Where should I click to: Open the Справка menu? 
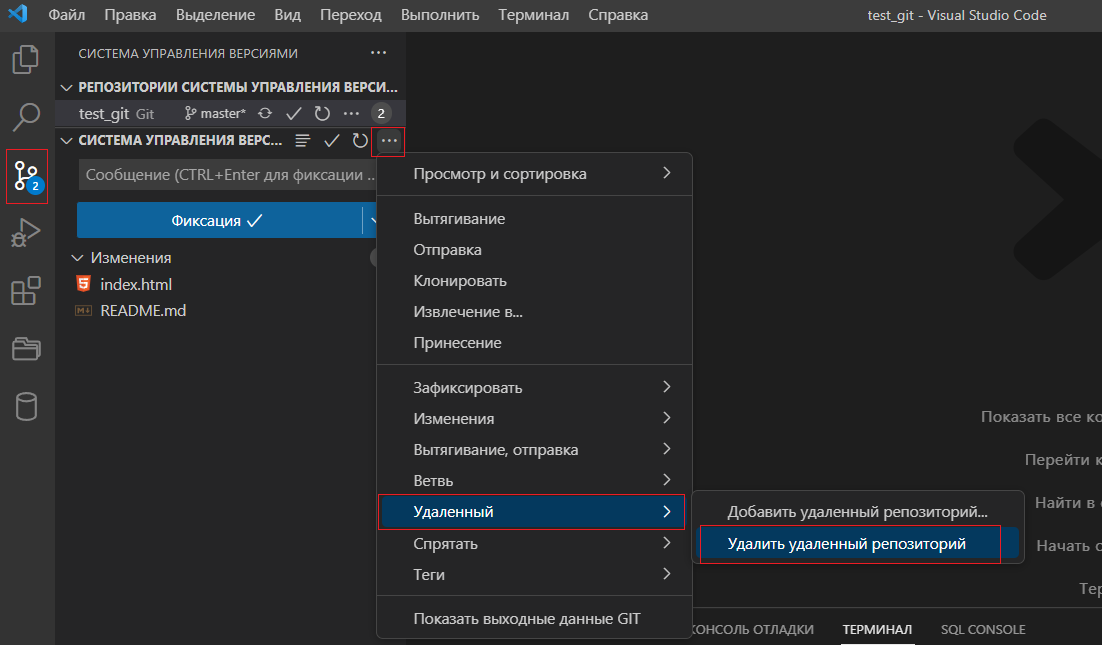pos(618,15)
